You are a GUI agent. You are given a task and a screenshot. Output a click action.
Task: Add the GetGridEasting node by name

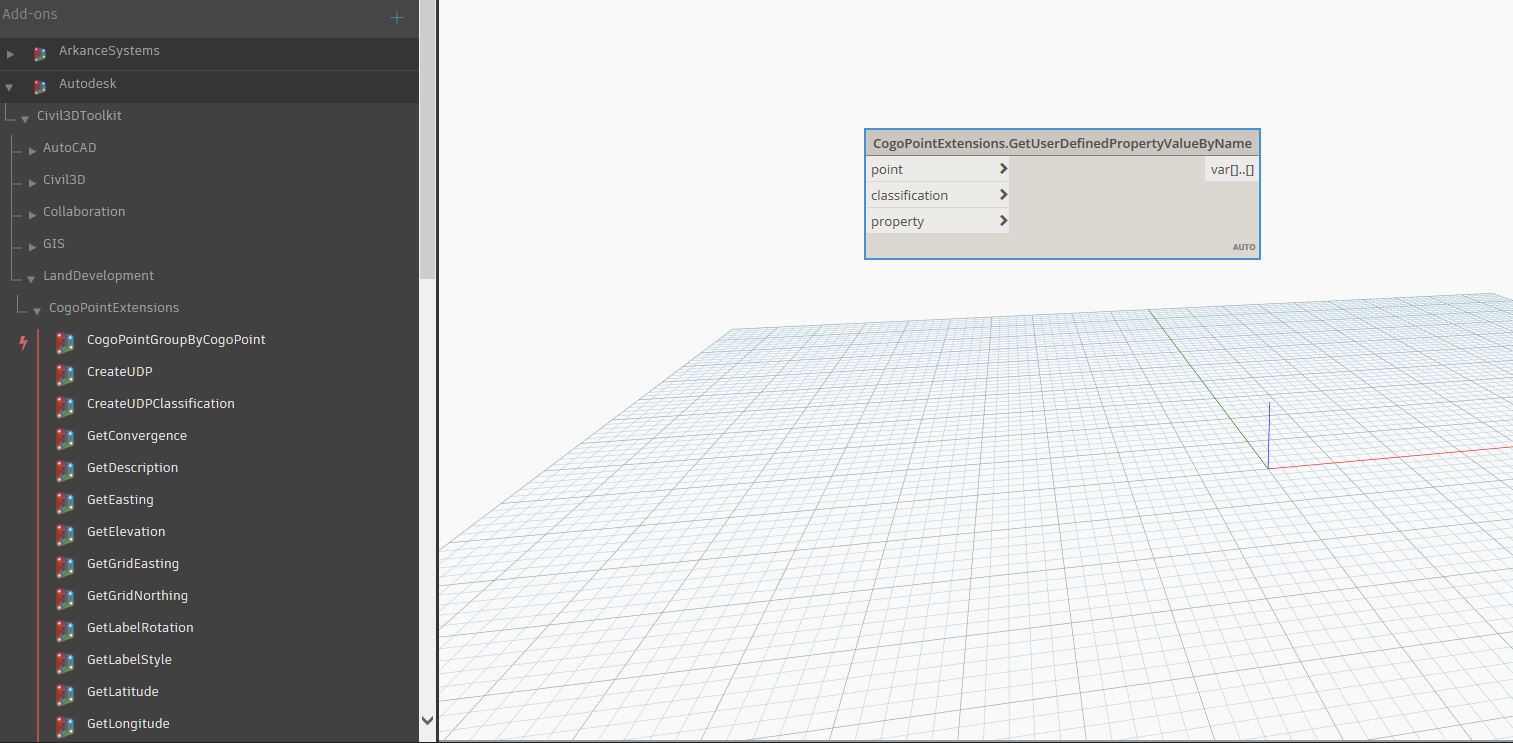[133, 564]
